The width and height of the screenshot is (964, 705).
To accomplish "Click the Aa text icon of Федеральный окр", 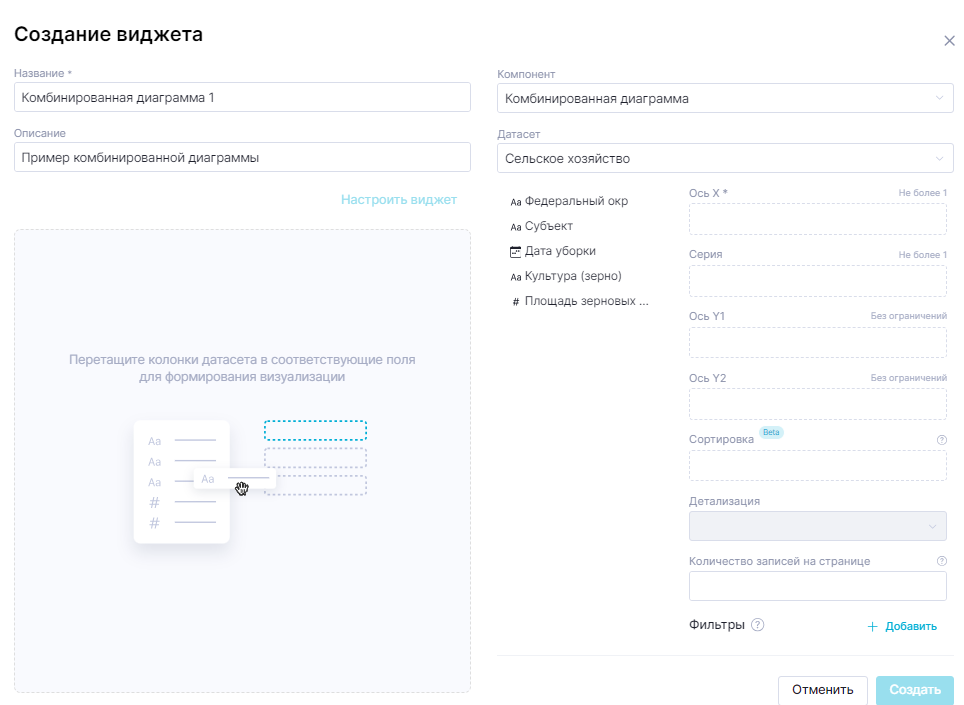I will coord(516,202).
